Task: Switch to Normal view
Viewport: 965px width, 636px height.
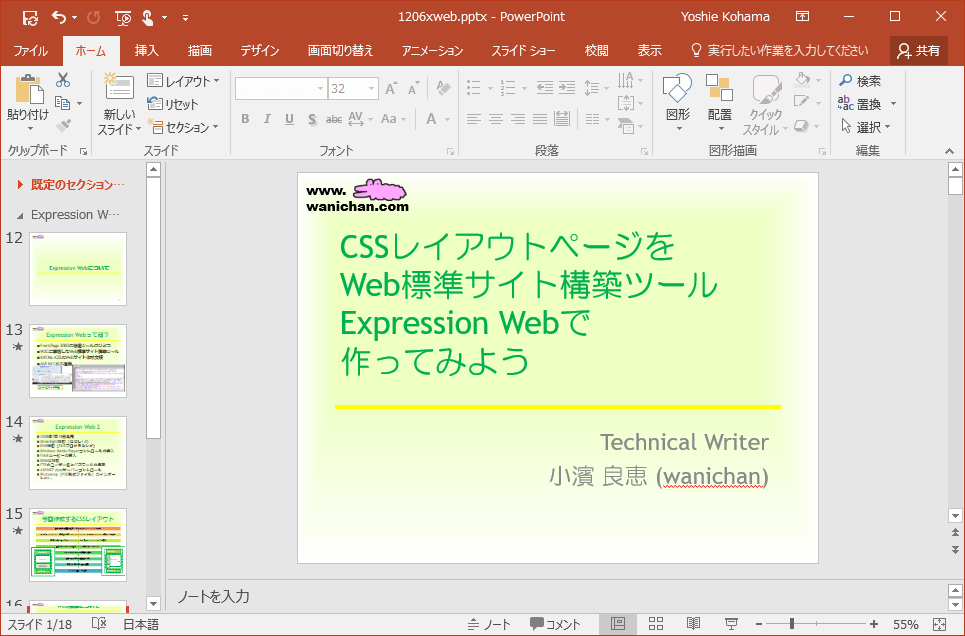Action: tap(618, 624)
